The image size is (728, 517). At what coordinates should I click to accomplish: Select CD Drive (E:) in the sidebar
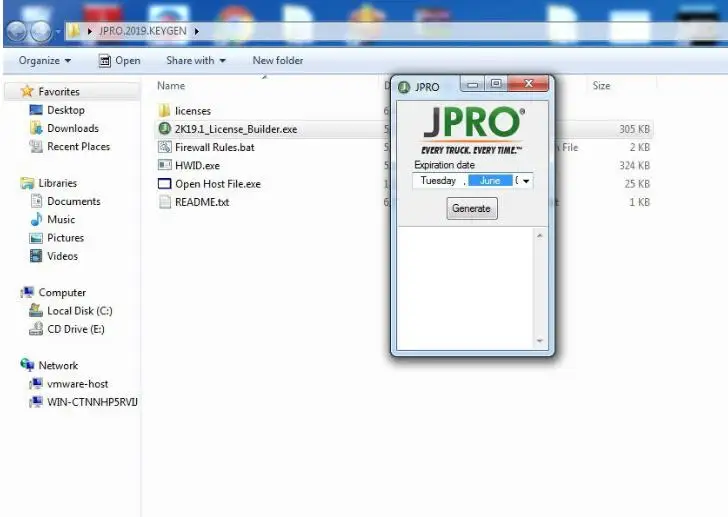click(x=76, y=329)
